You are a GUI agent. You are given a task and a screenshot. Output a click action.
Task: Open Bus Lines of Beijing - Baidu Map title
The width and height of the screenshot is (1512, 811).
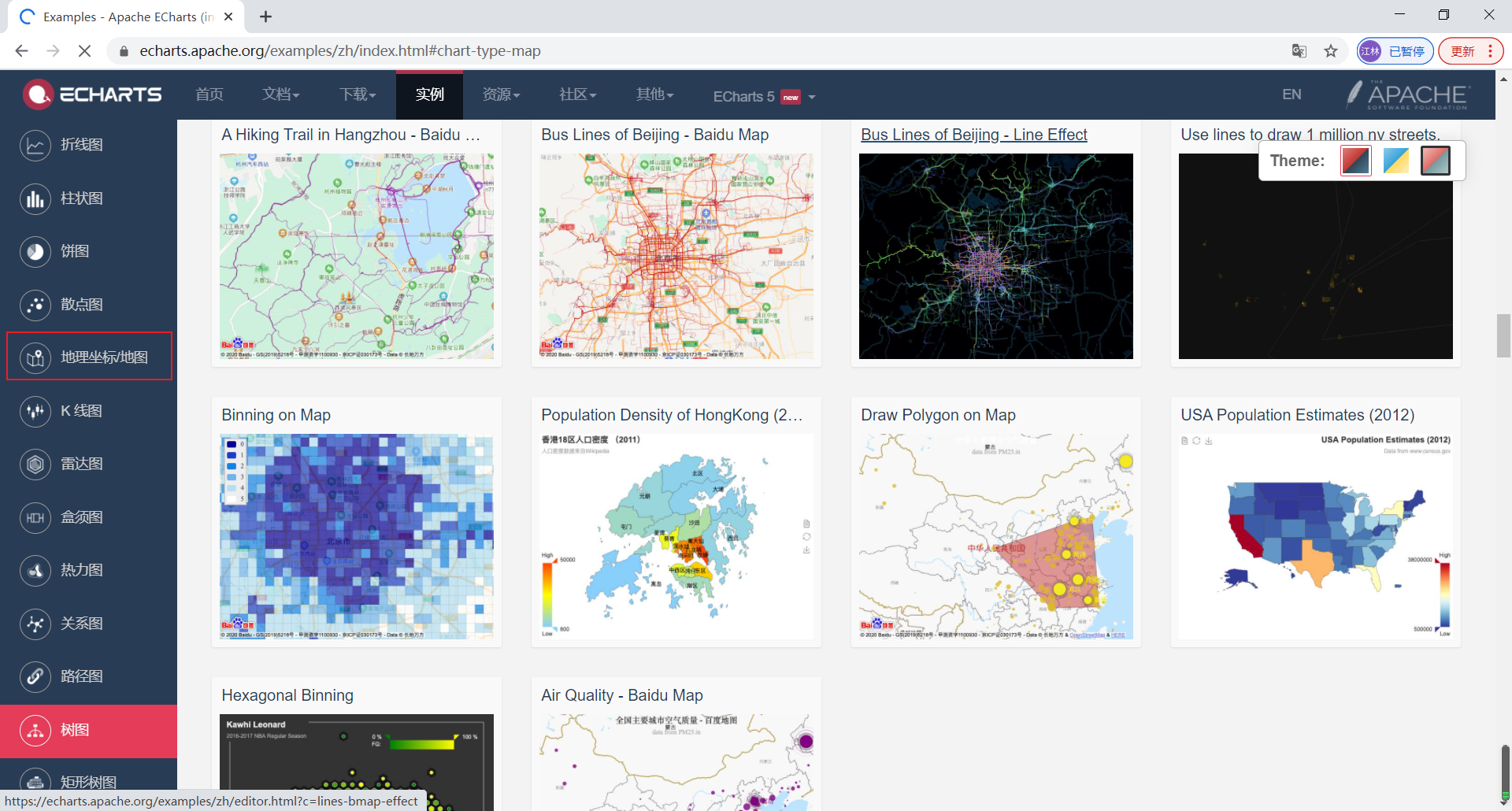[x=654, y=135]
